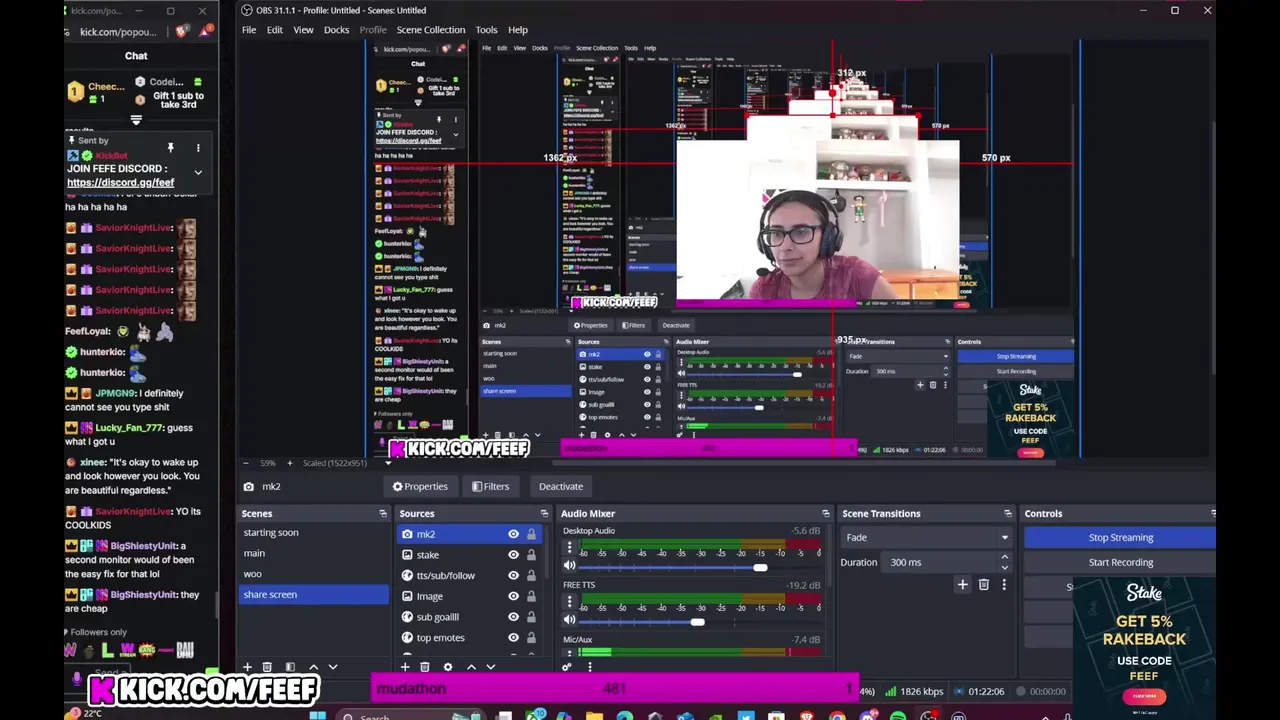Toggle visibility of sub goallll source
The image size is (1280, 720).
click(513, 617)
